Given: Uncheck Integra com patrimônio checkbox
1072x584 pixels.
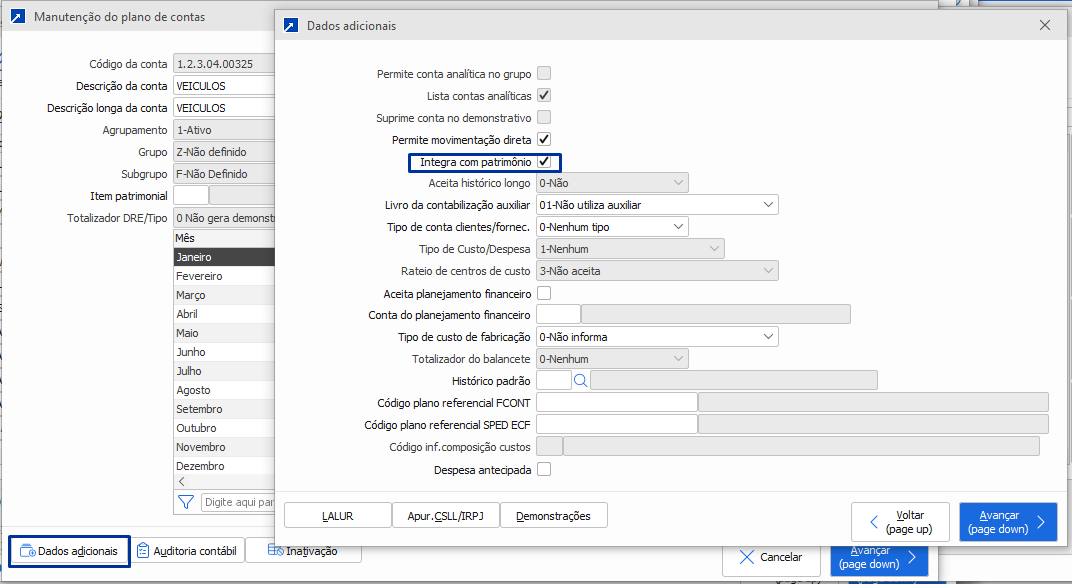Looking at the screenshot, I should [x=544, y=162].
